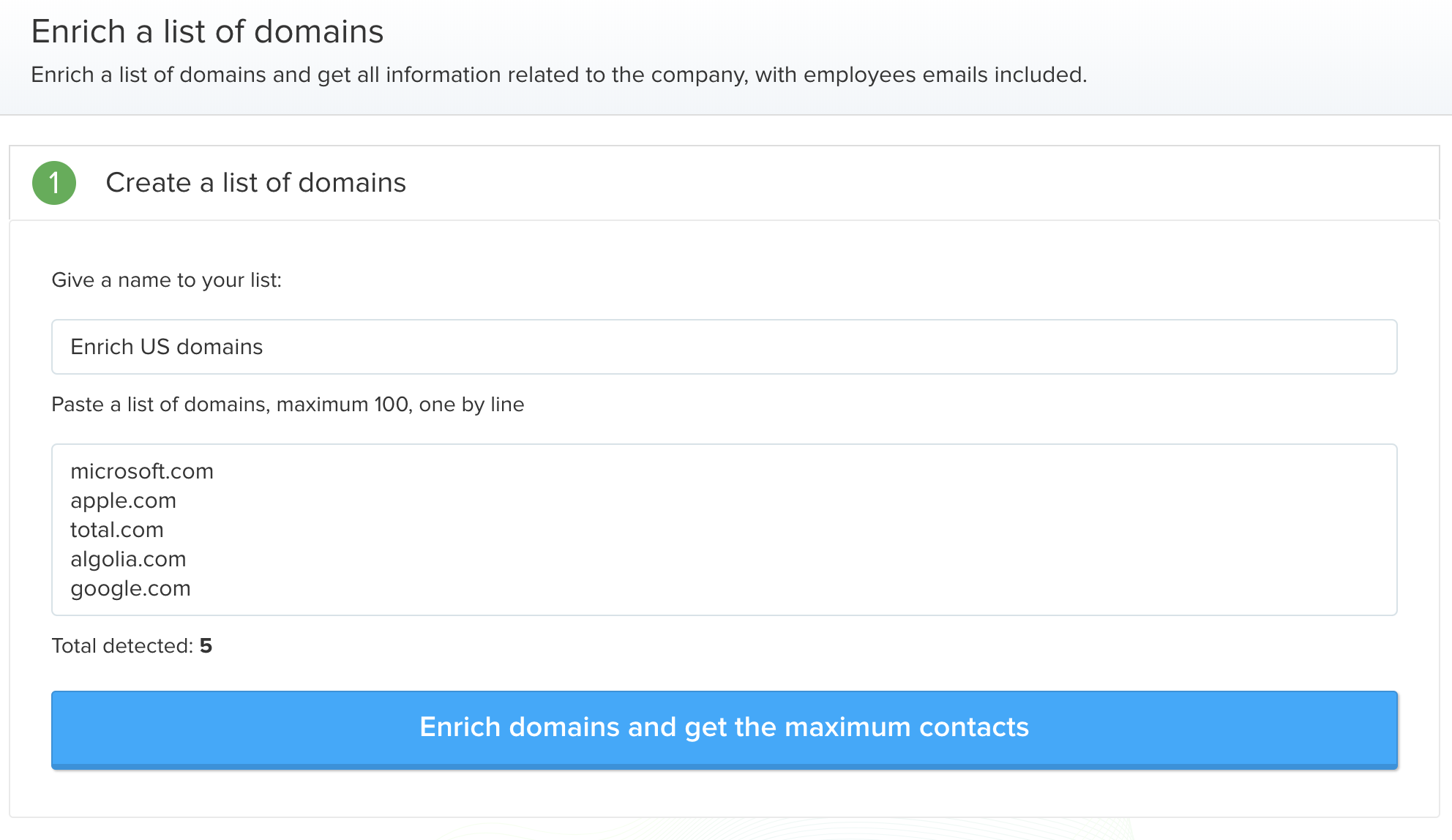Viewport: 1452px width, 840px height.
Task: Place cursor on the apple.com line
Action: 123,501
